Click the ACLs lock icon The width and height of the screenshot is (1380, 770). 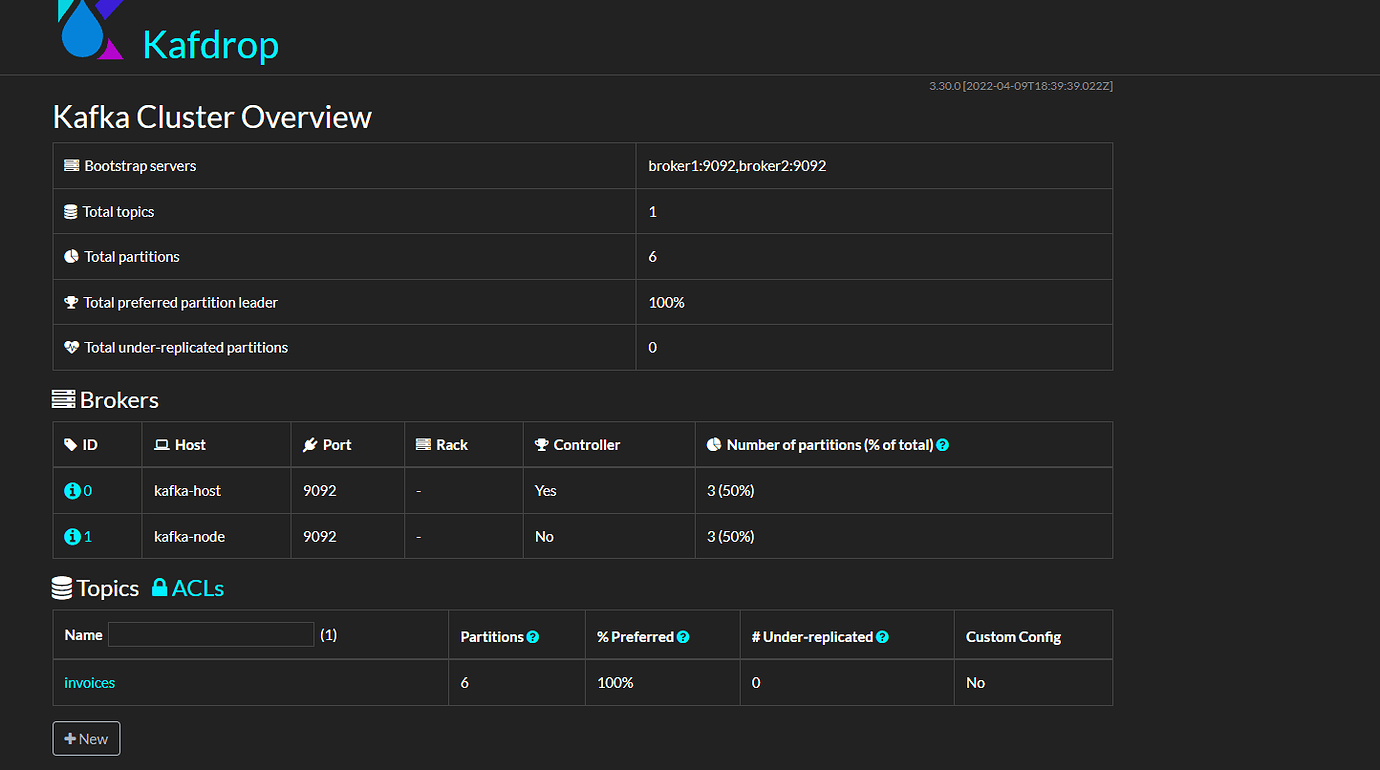160,588
